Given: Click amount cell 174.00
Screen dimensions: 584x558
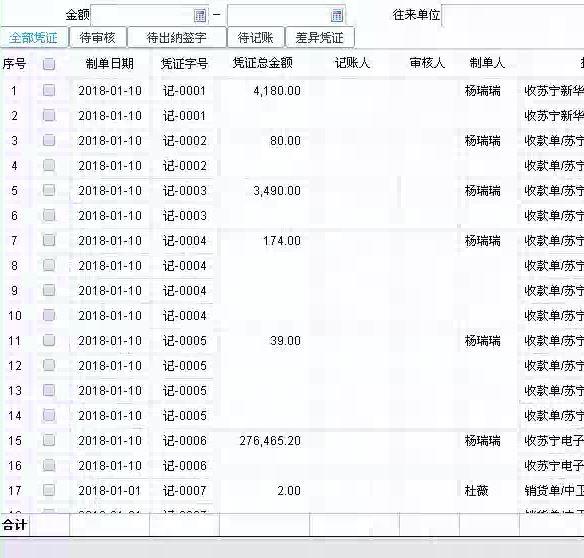Looking at the screenshot, I should (x=282, y=241).
